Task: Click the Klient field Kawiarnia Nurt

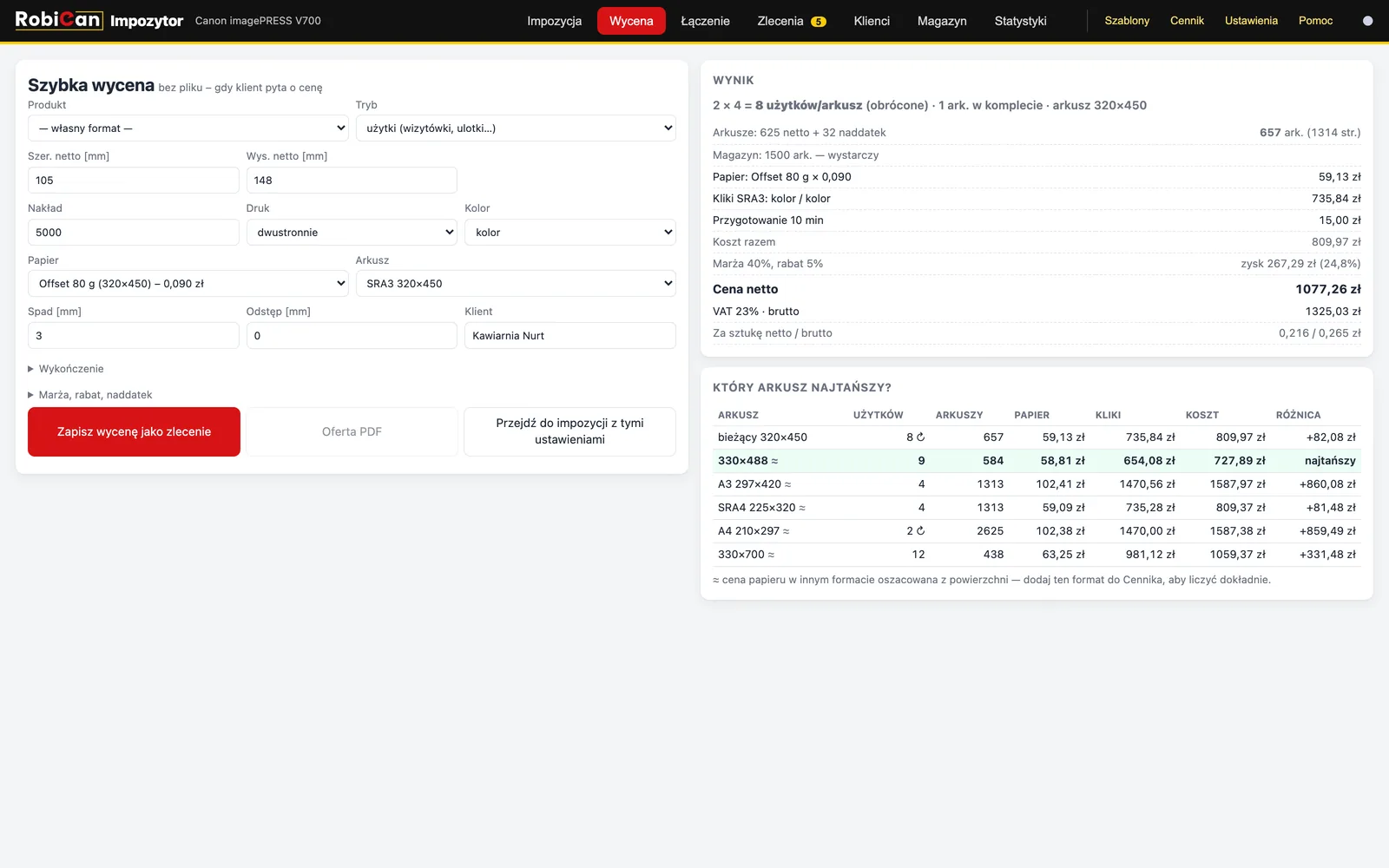Action: pos(570,336)
